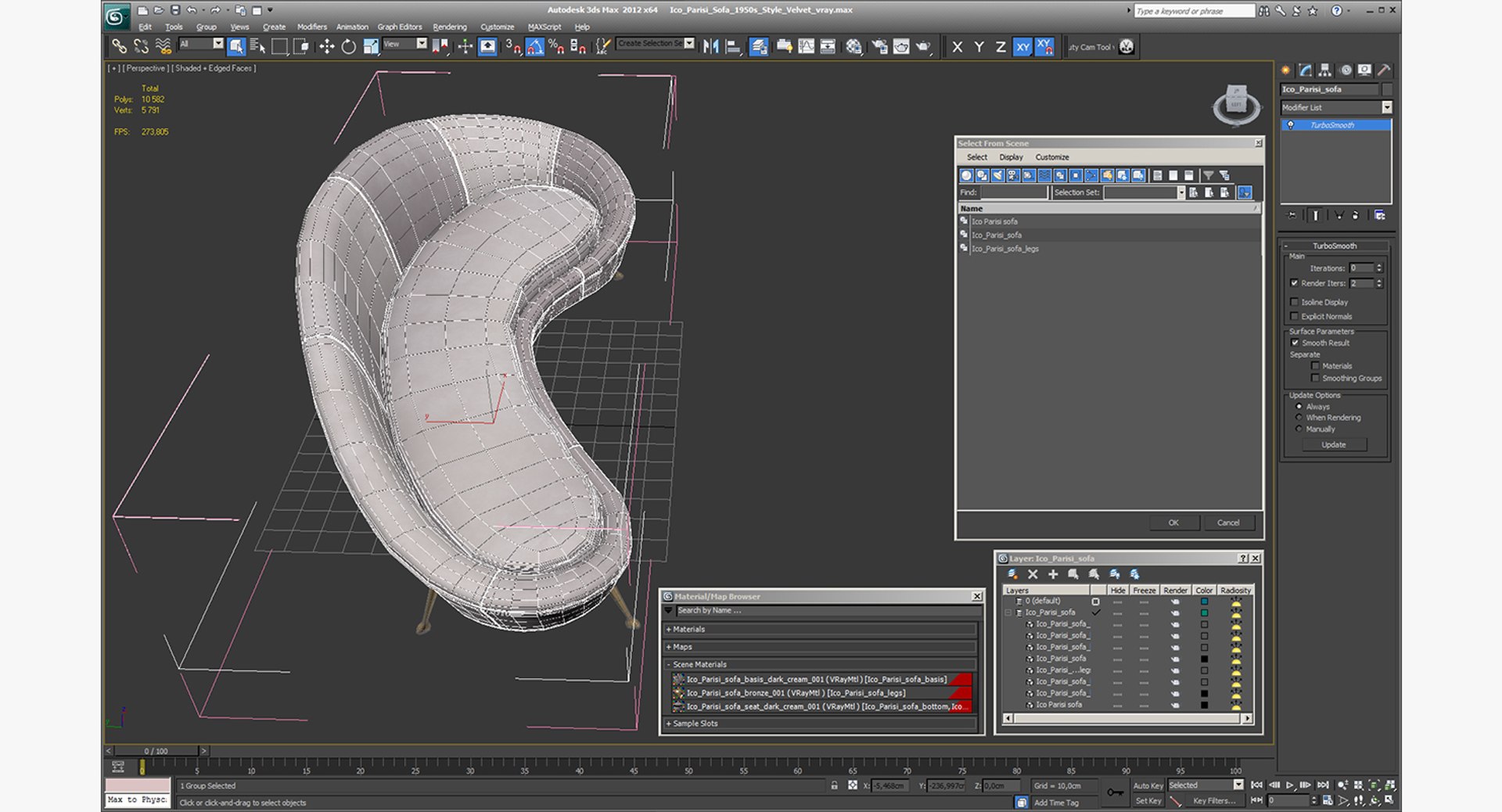Open the Customize menu in Select From Scene
Image resolution: width=1502 pixels, height=812 pixels.
pyautogui.click(x=1052, y=157)
